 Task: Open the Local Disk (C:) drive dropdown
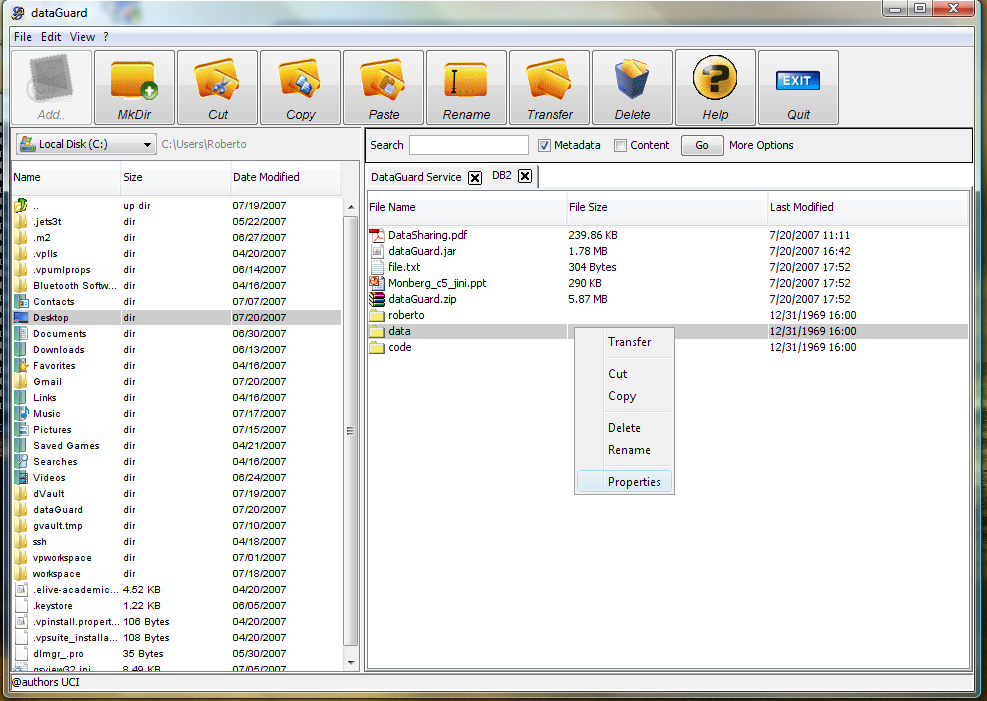[85, 145]
